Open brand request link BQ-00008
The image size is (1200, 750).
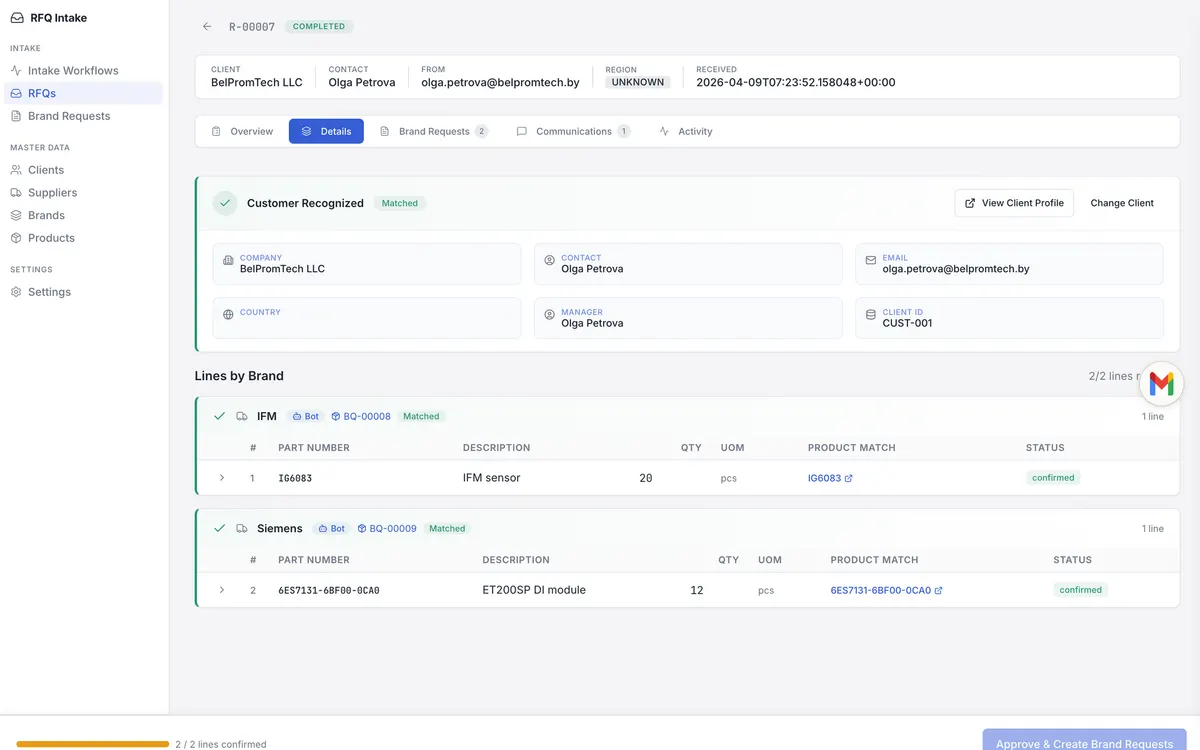pos(360,416)
